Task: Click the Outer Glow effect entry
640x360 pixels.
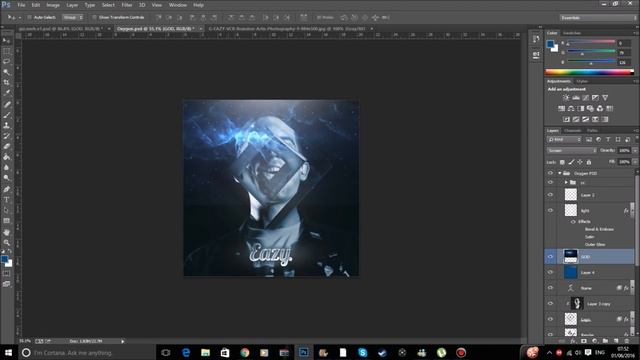Action: point(595,245)
